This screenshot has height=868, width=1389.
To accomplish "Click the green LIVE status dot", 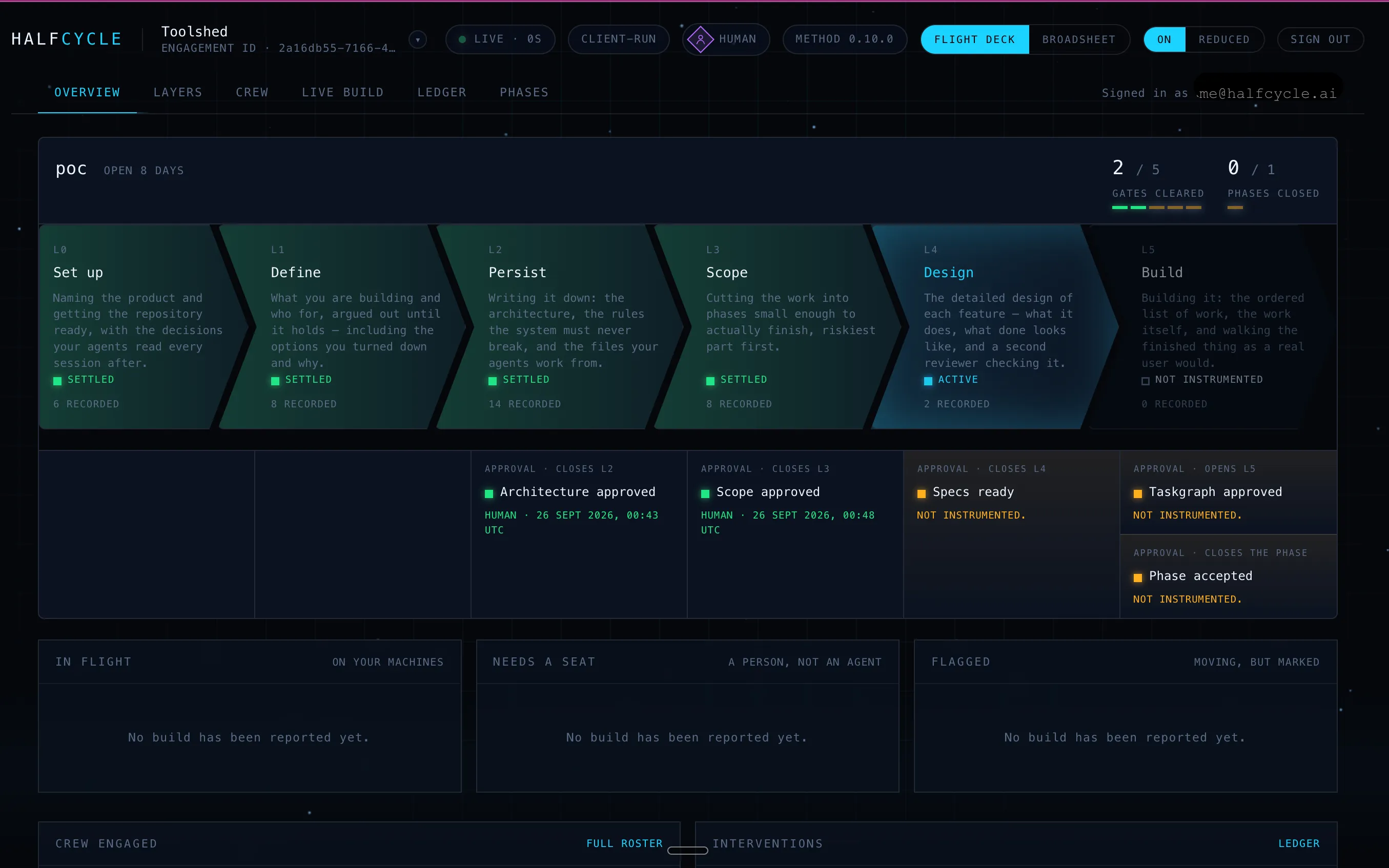I will 462,39.
